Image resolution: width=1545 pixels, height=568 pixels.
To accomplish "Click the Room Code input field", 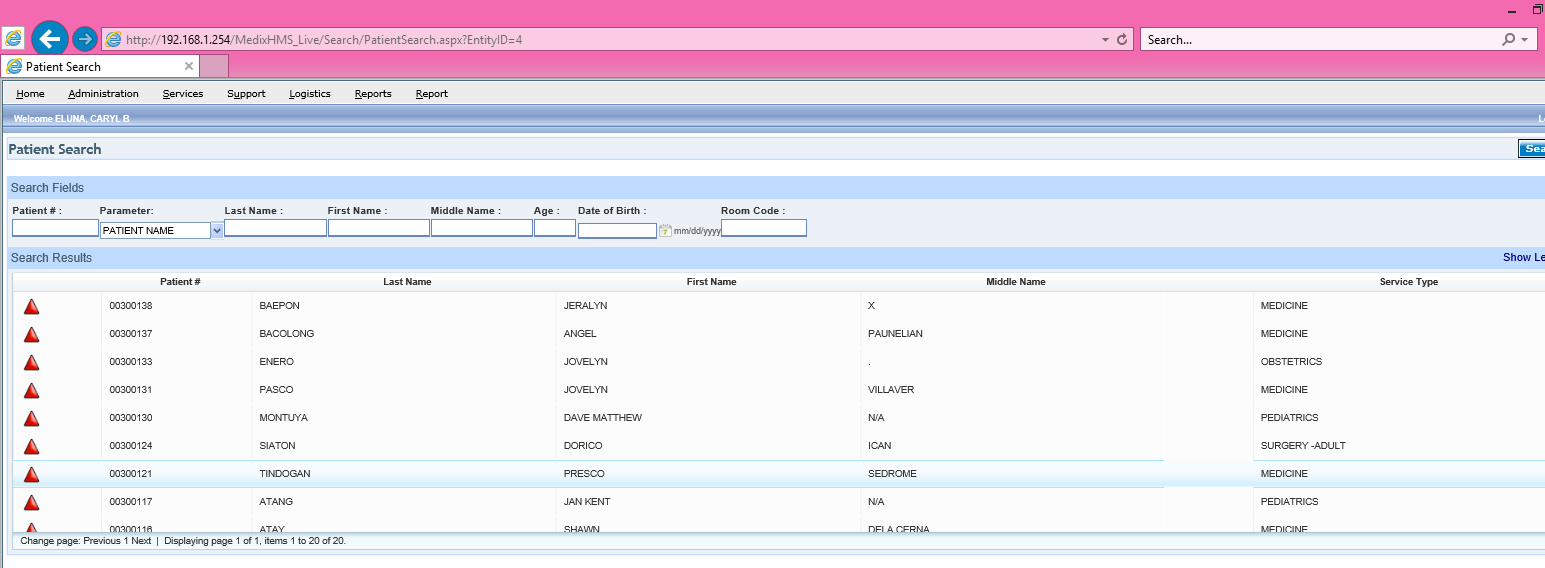I will 764,228.
